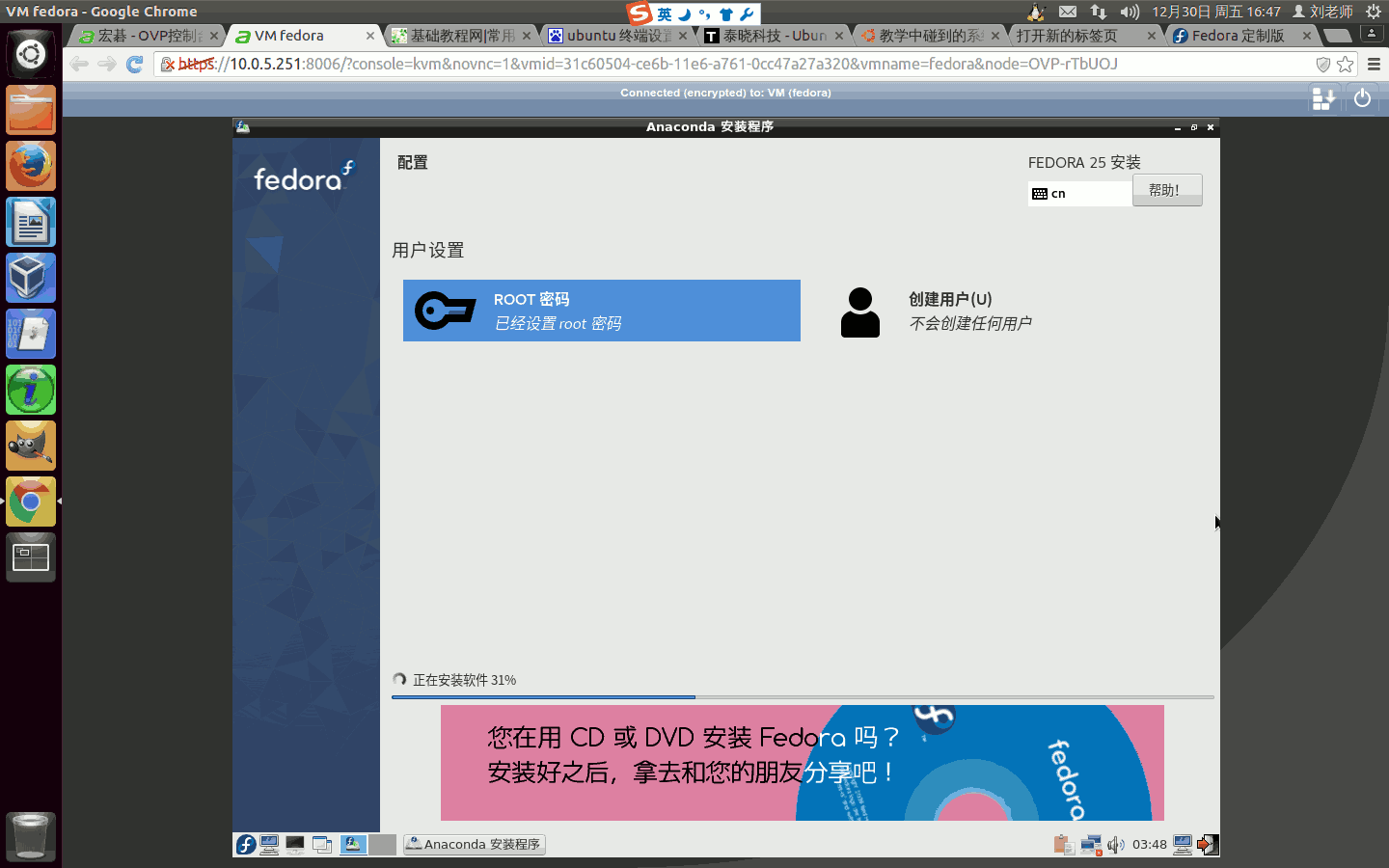This screenshot has height=868, width=1389.
Task: Click the noVNC power button icon
Action: (1362, 98)
